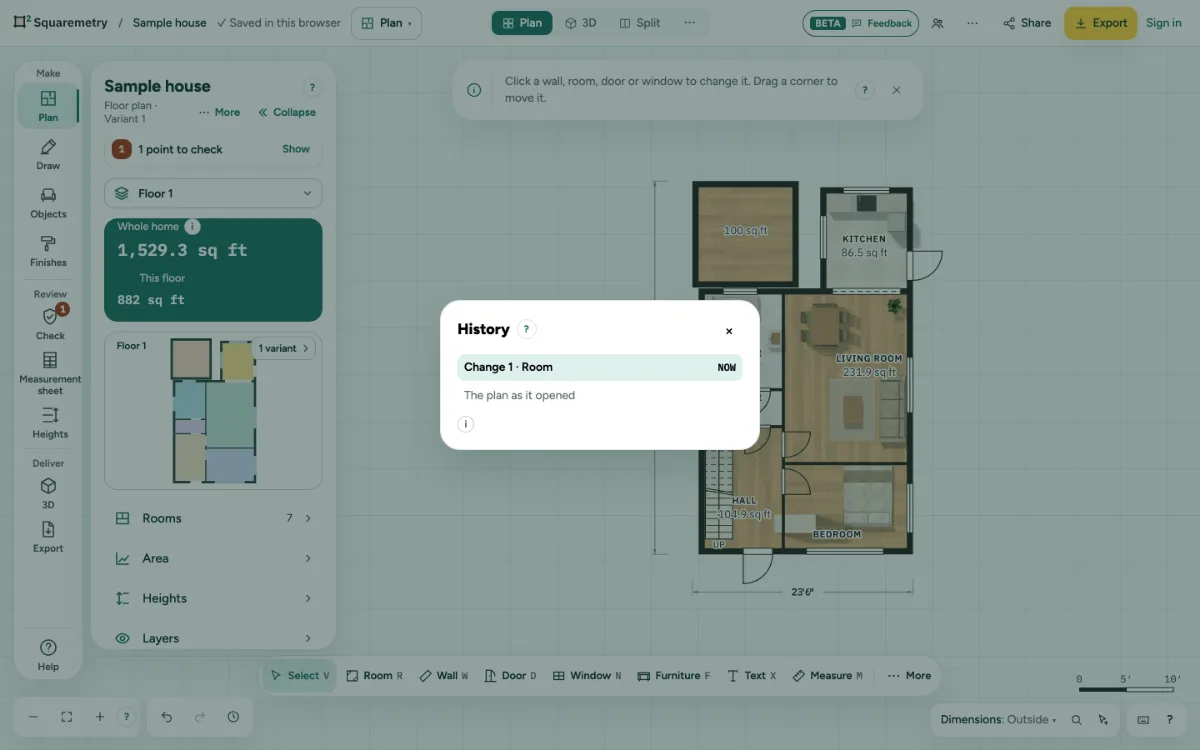1200x750 pixels.
Task: Click the Sign in link
Action: [x=1164, y=23]
